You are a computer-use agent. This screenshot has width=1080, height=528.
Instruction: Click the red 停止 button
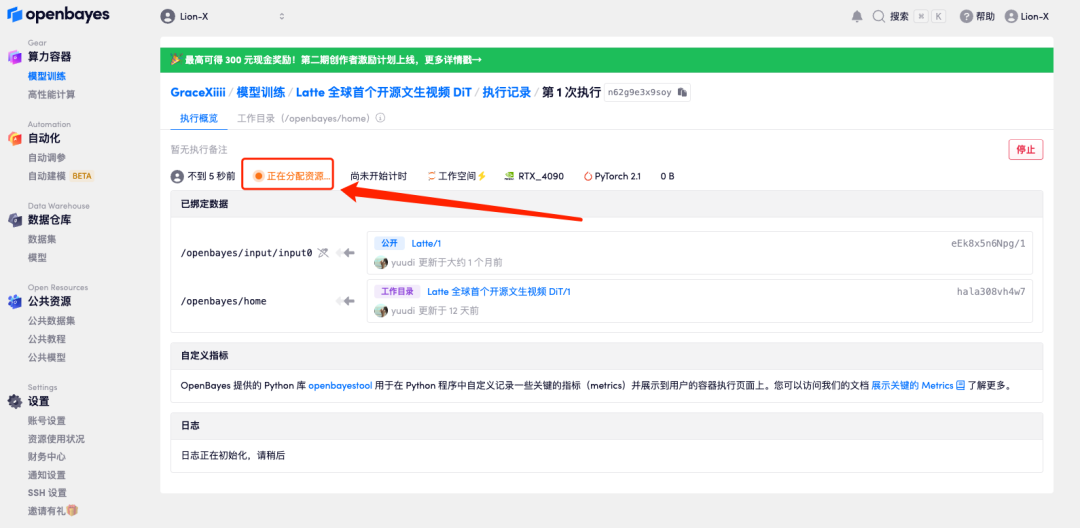[x=1026, y=149]
